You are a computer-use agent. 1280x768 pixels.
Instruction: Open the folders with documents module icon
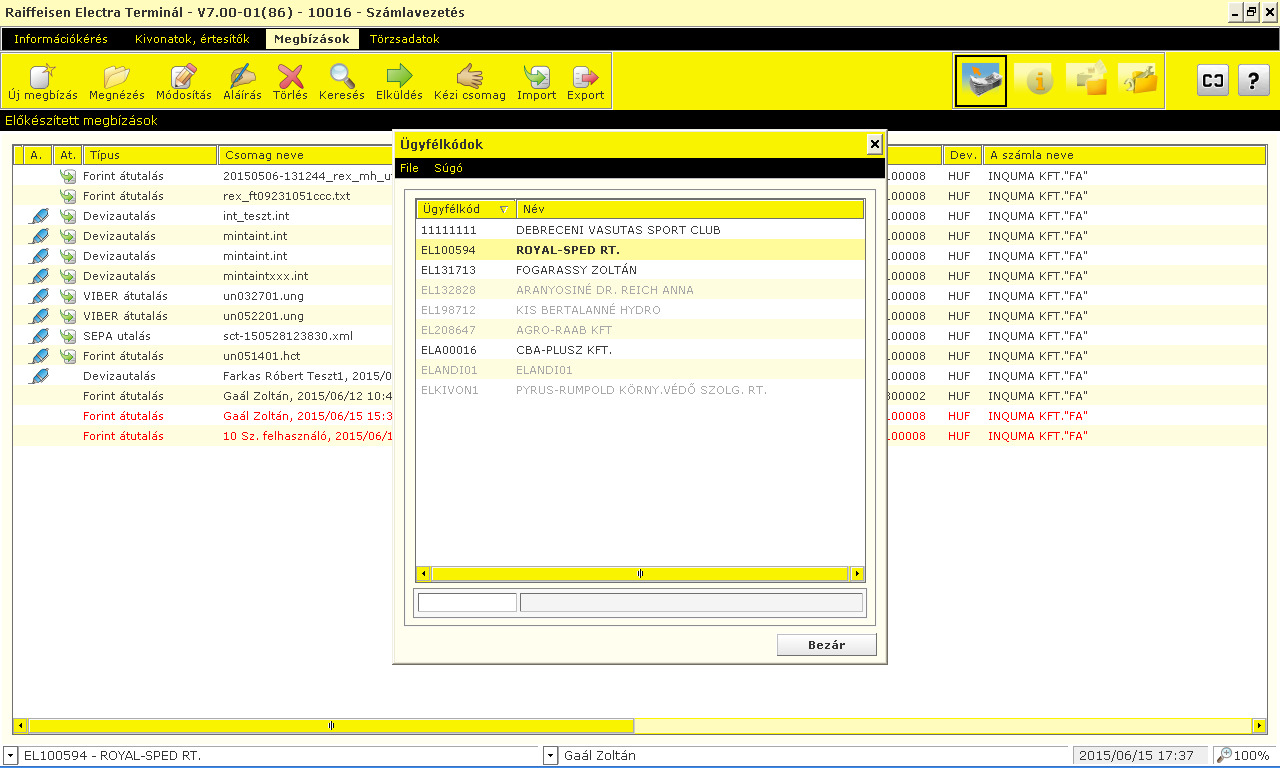1087,80
